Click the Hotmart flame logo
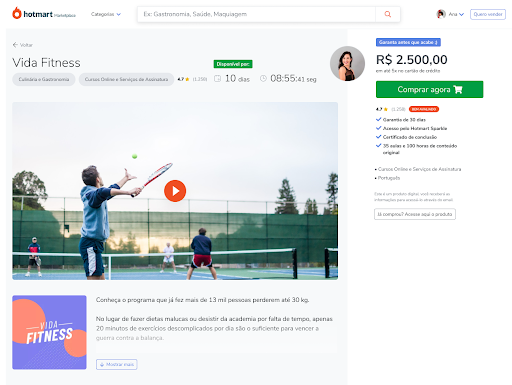The width and height of the screenshot is (512, 385). (x=17, y=13)
